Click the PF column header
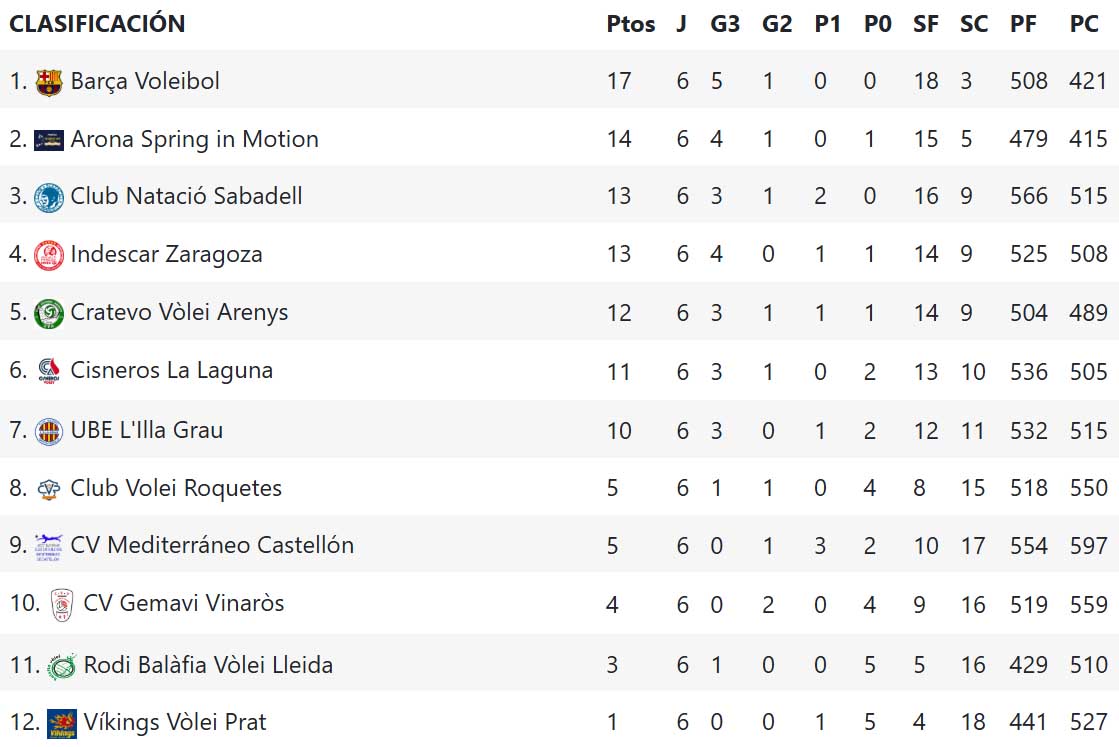 click(x=1023, y=24)
